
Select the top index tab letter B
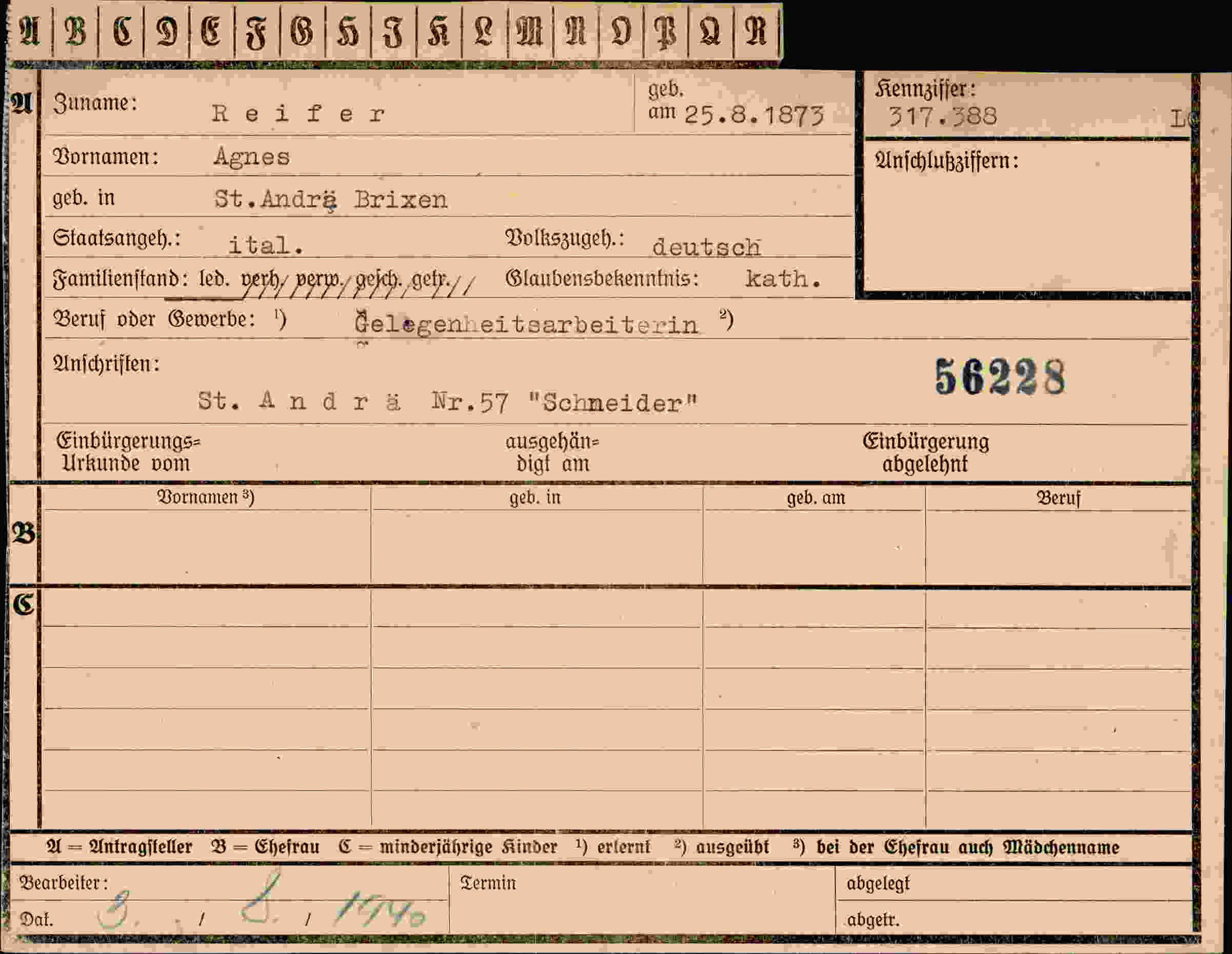(x=75, y=31)
